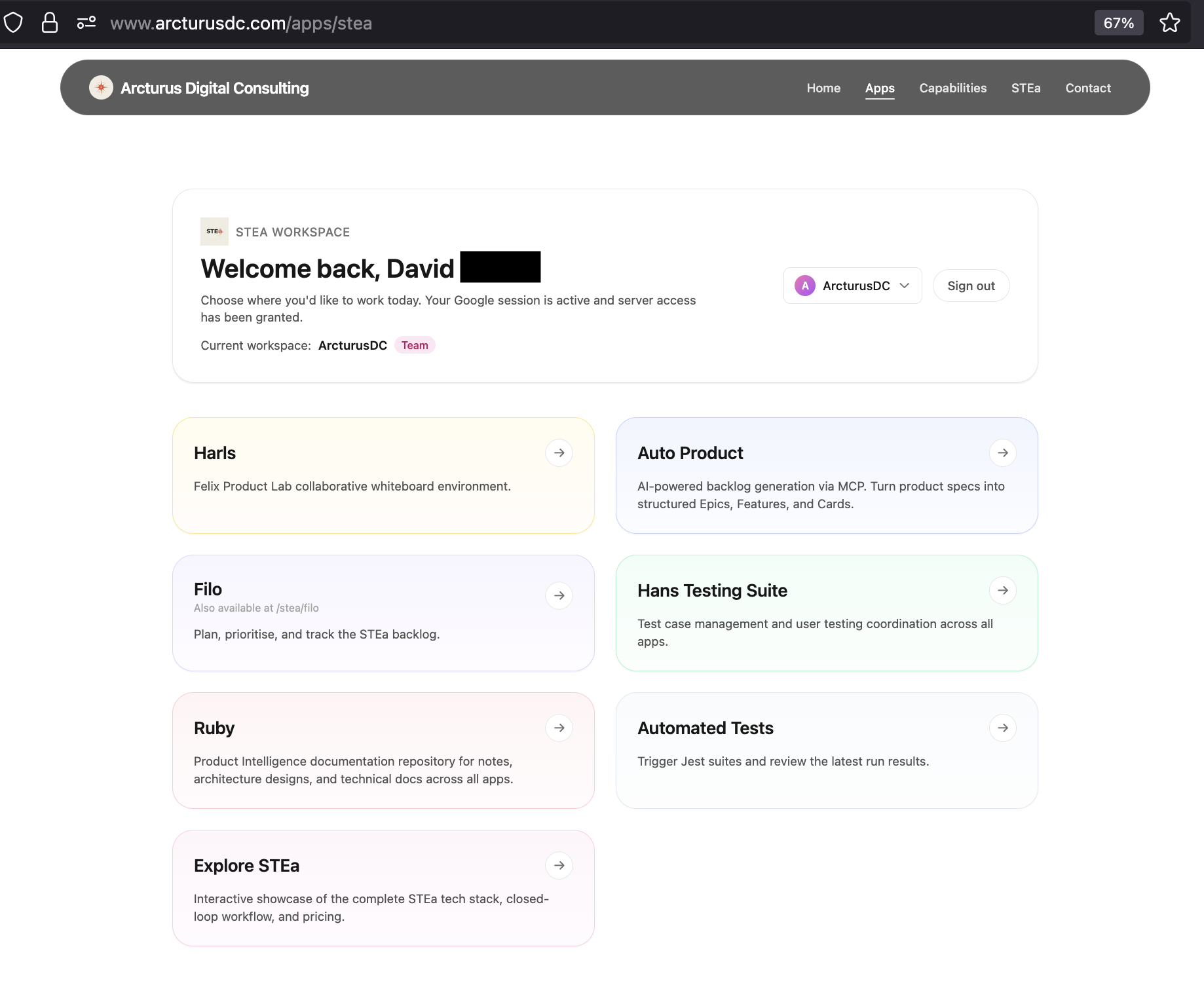Screen dimensions: 1204x985
Task: Open Ruby repository using its arrow icon
Action: [x=559, y=728]
